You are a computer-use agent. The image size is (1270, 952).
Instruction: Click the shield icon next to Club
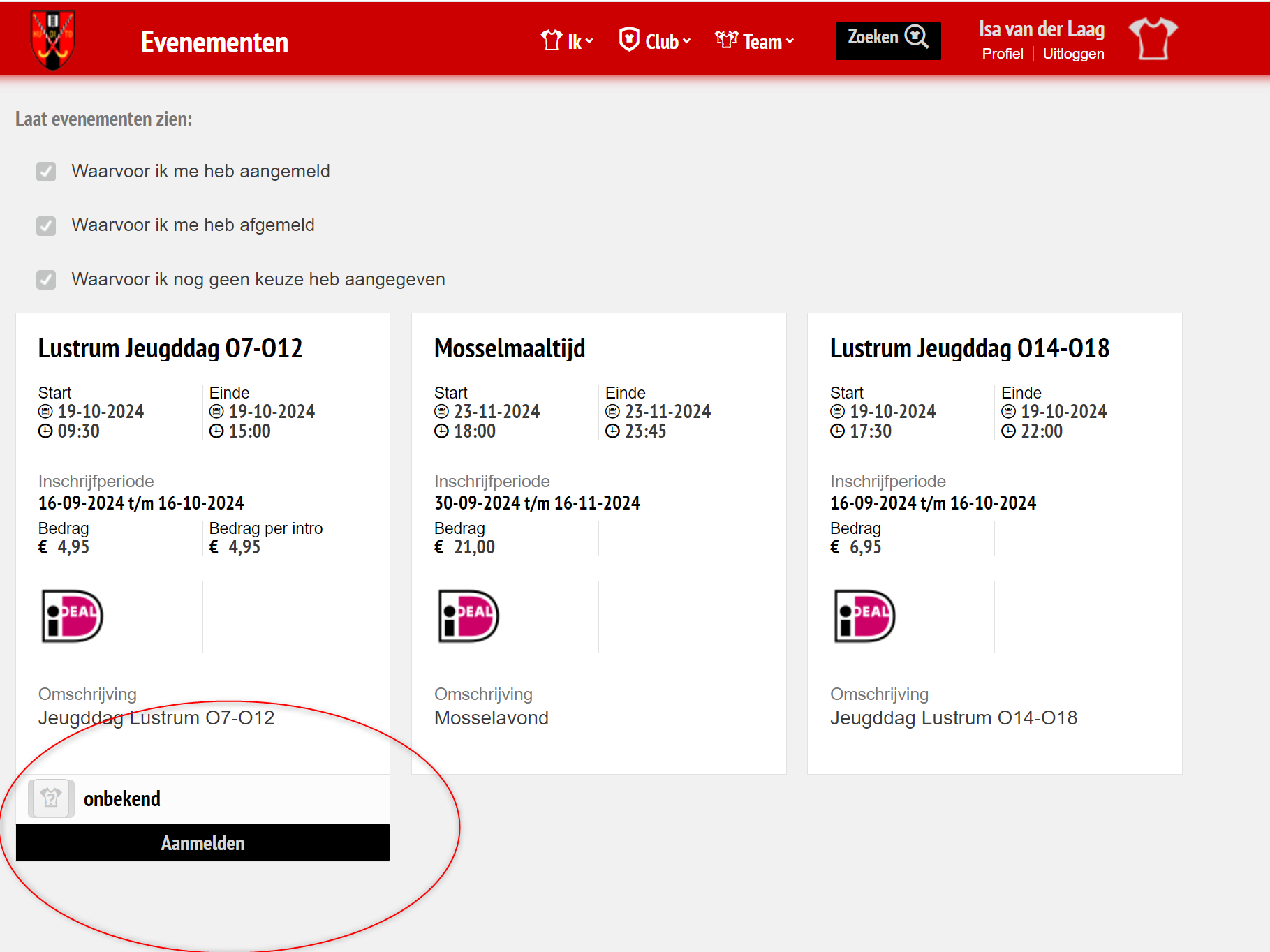[x=629, y=39]
